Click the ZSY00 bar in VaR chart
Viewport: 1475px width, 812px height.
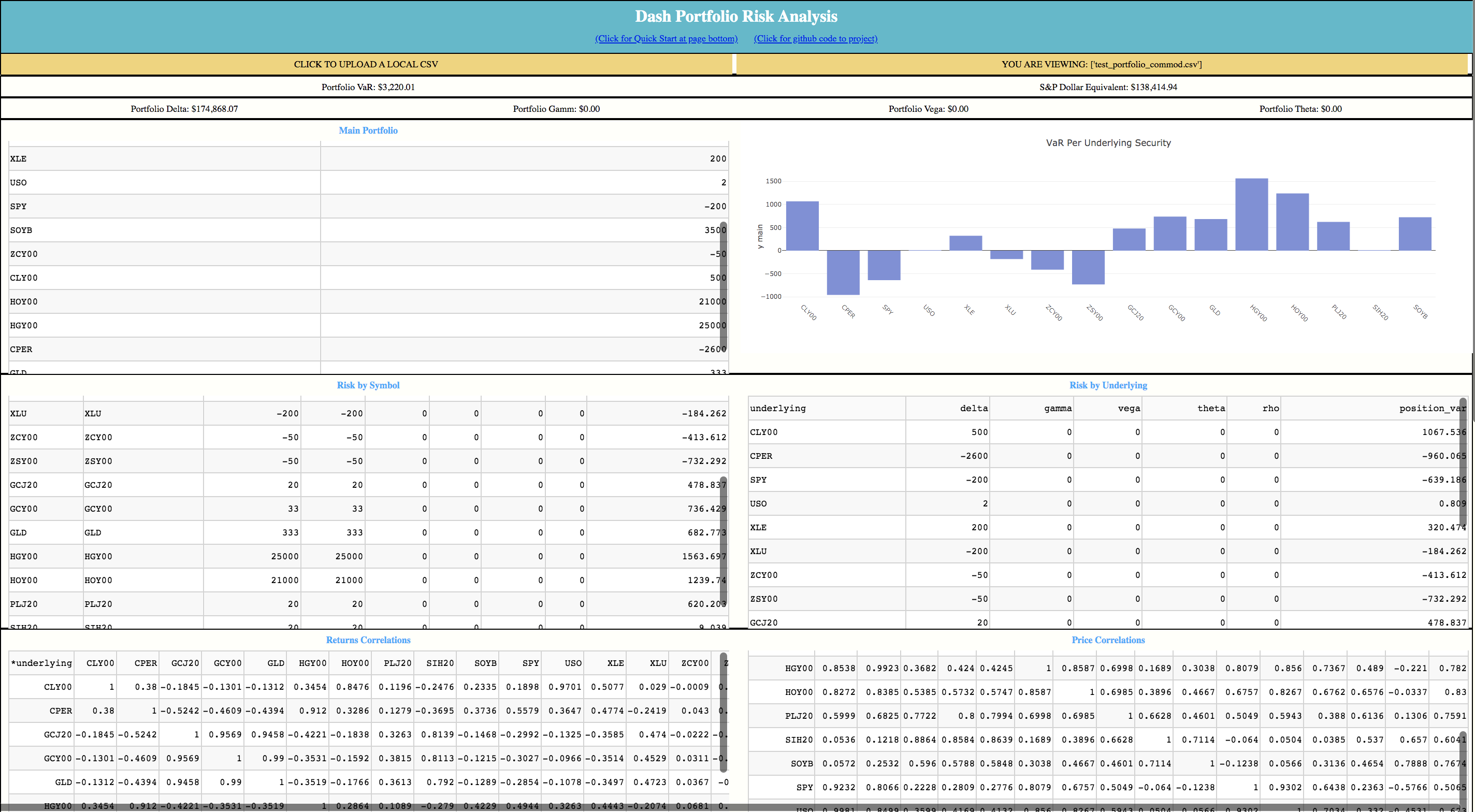[x=1088, y=267]
